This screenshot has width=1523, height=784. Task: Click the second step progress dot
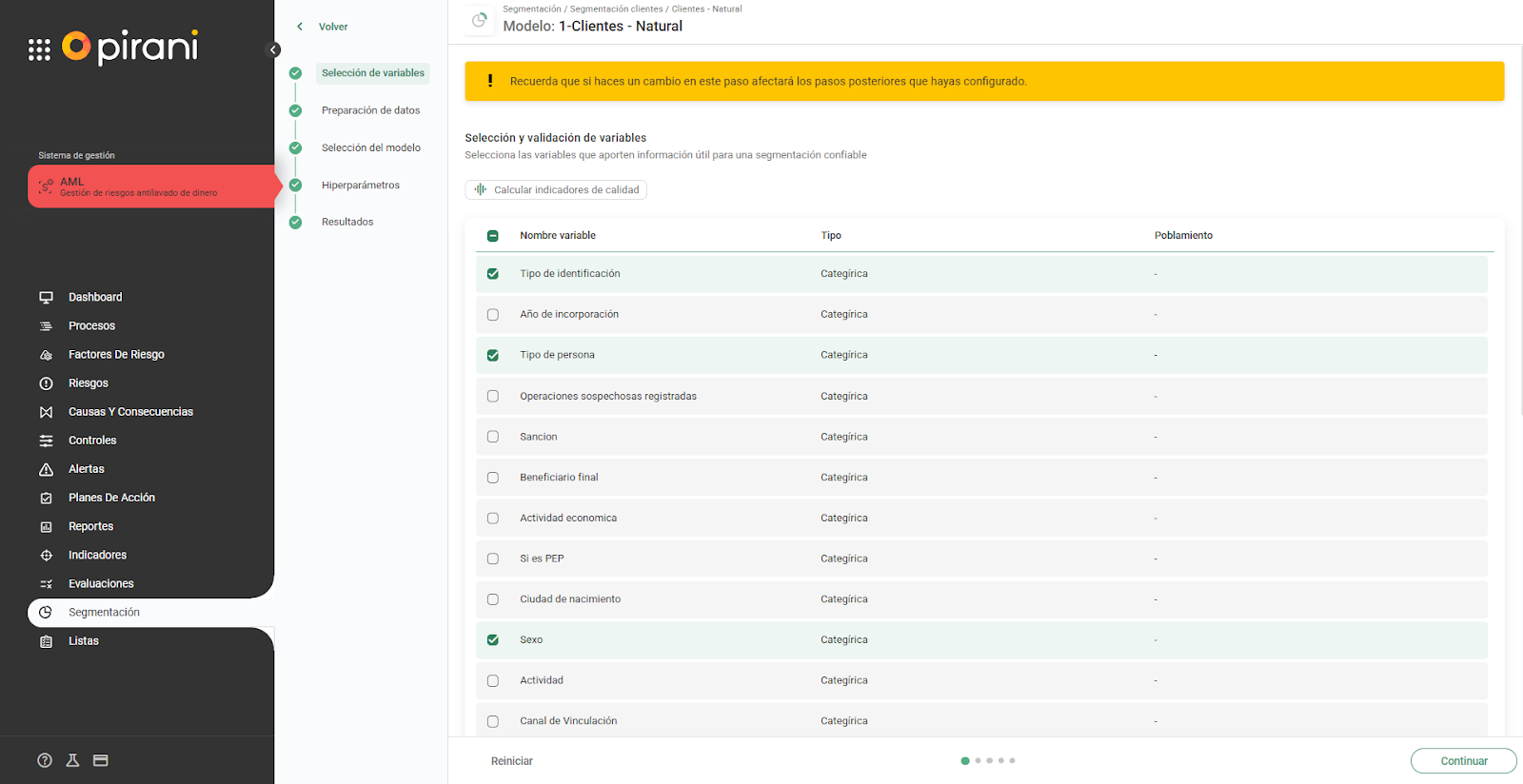click(x=978, y=761)
